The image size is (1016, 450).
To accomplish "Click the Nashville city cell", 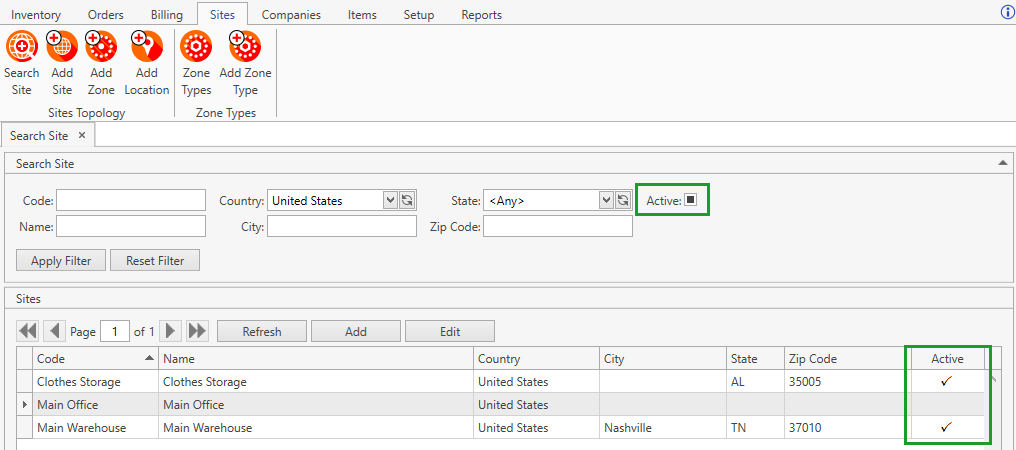I will tap(663, 428).
